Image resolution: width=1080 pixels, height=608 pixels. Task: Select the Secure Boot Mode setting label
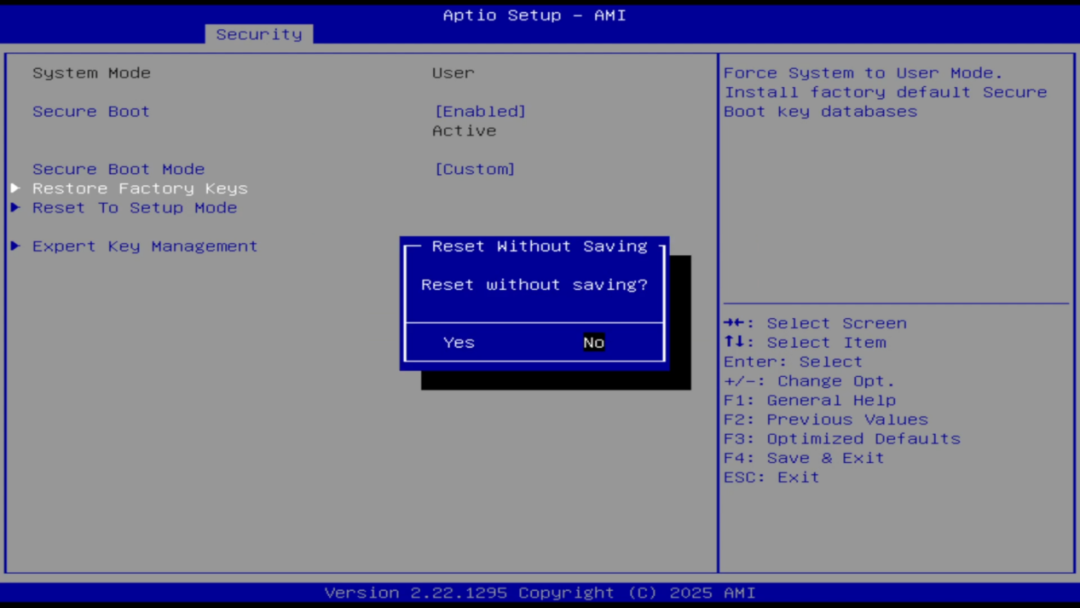click(x=118, y=169)
